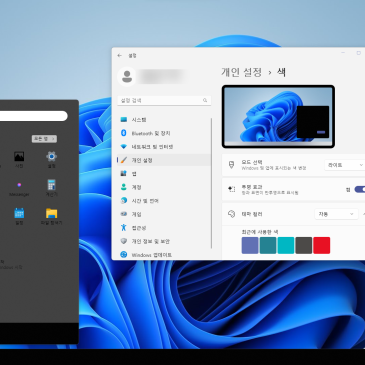Open the 테마 컬러 dropdown showing 자동
Screen dimensions: 365x365
(x=336, y=214)
